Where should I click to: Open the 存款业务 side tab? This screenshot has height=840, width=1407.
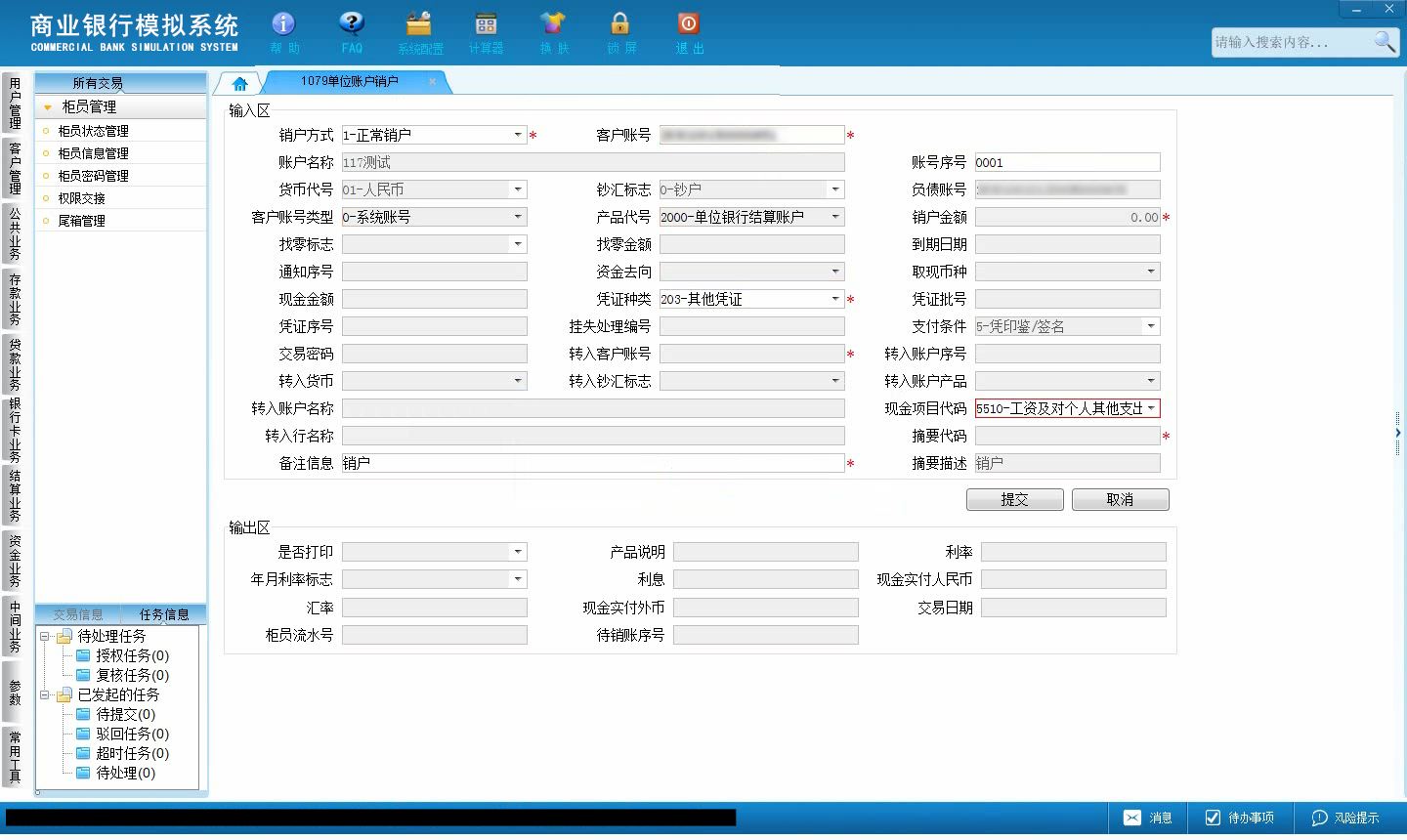14,299
